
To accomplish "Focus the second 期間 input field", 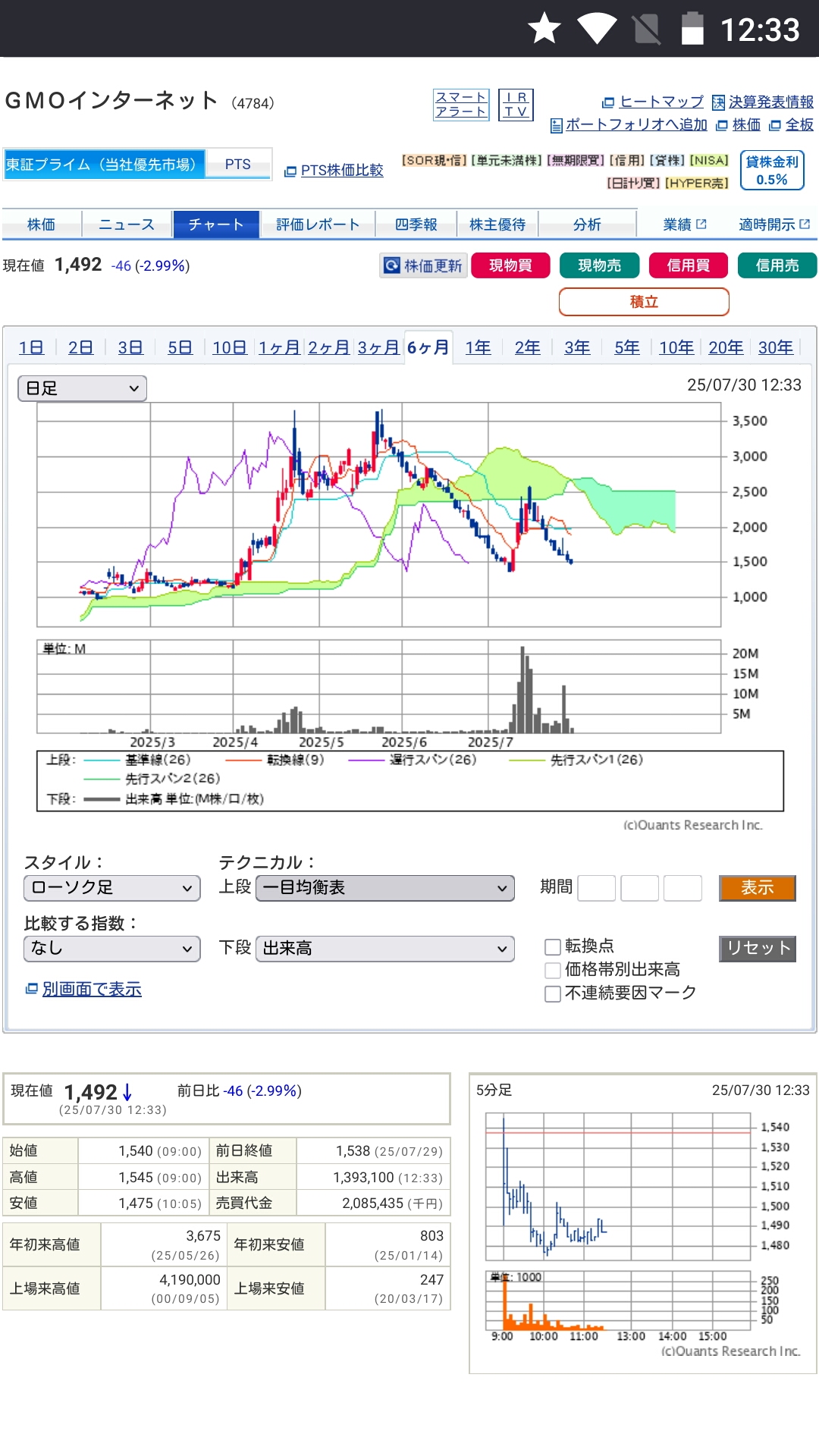I will point(640,888).
